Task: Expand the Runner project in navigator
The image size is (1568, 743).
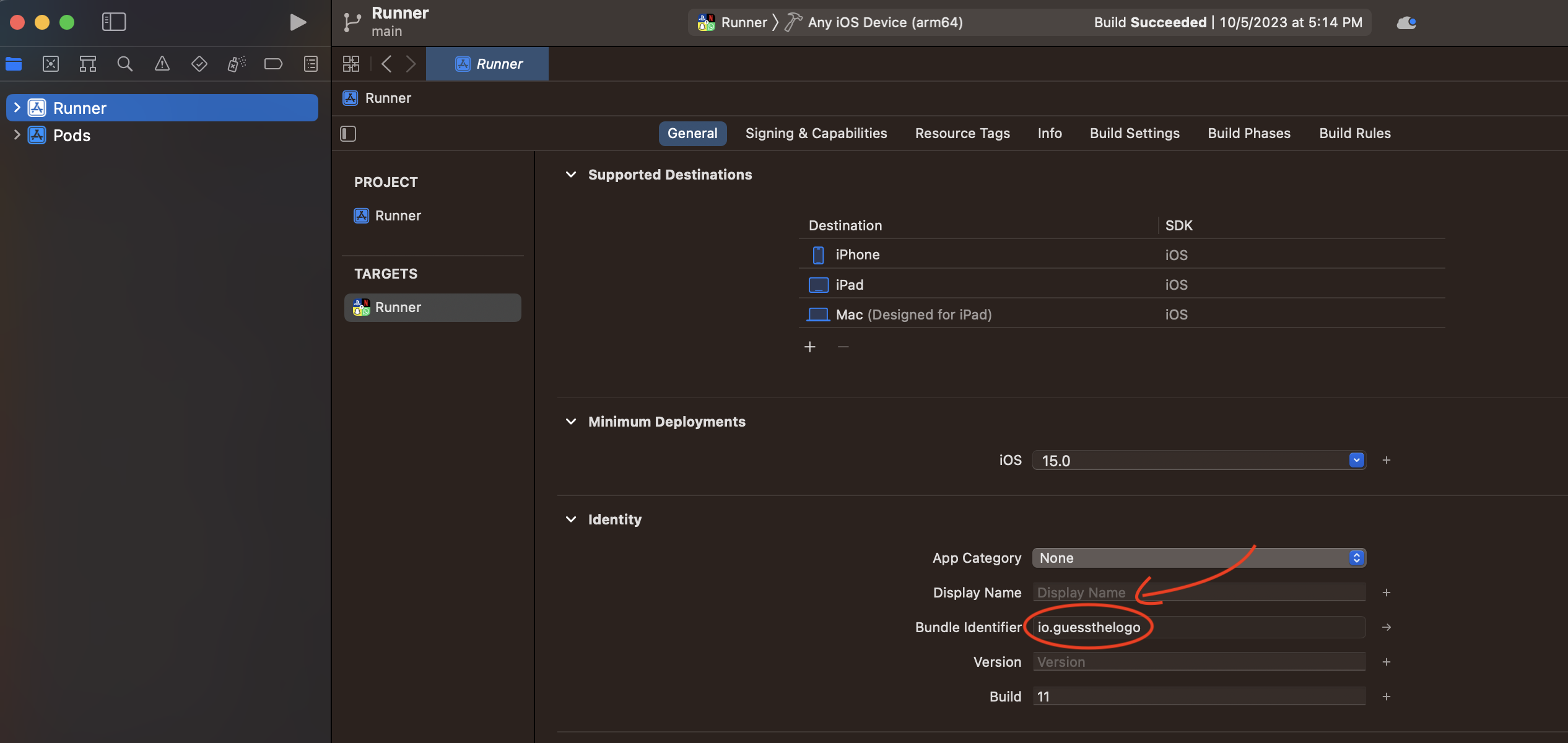Action: [x=17, y=108]
